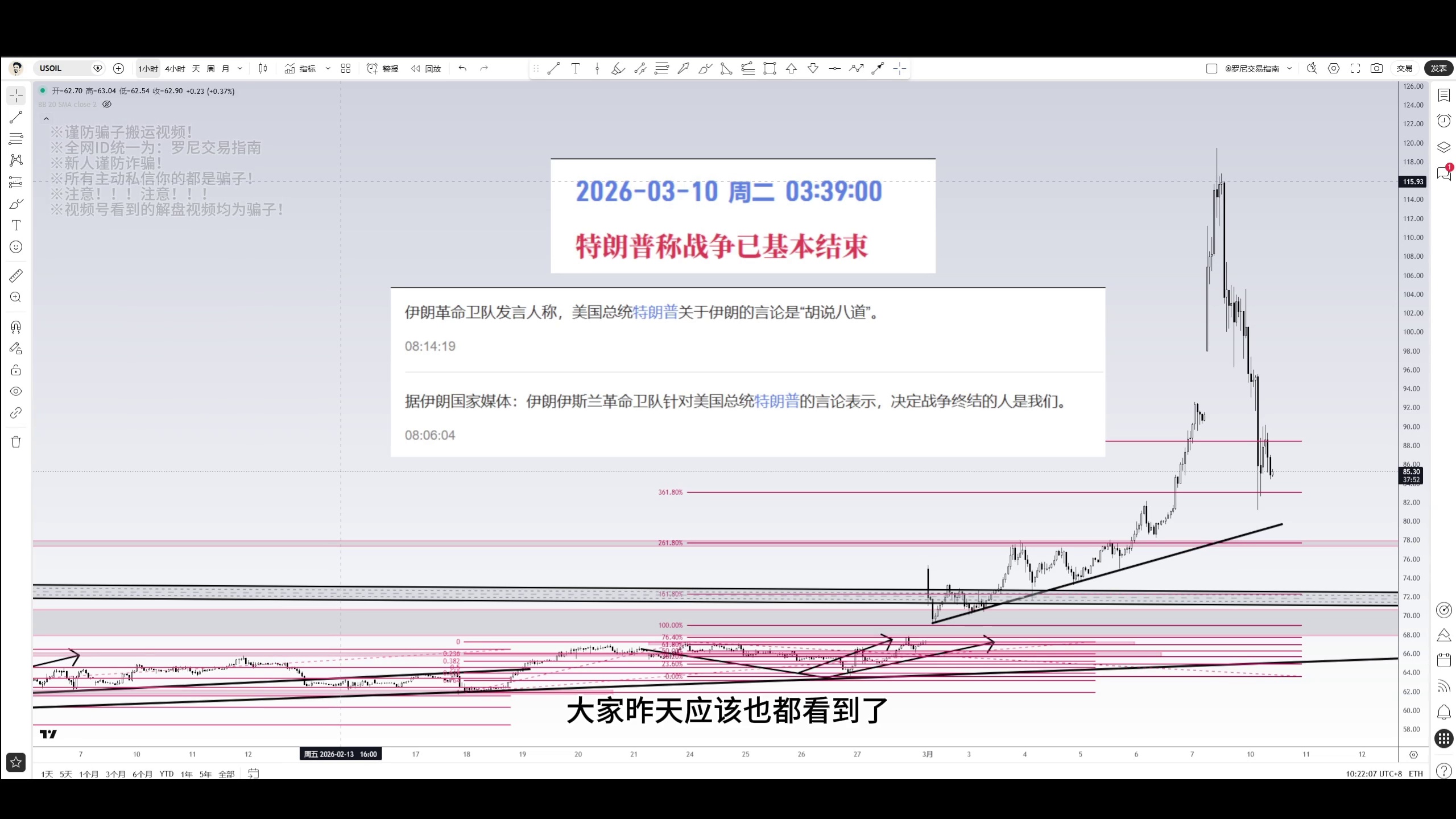Toggle the layout checkbox beside @罗尼交易指南
The image size is (1456, 819).
[x=1211, y=68]
